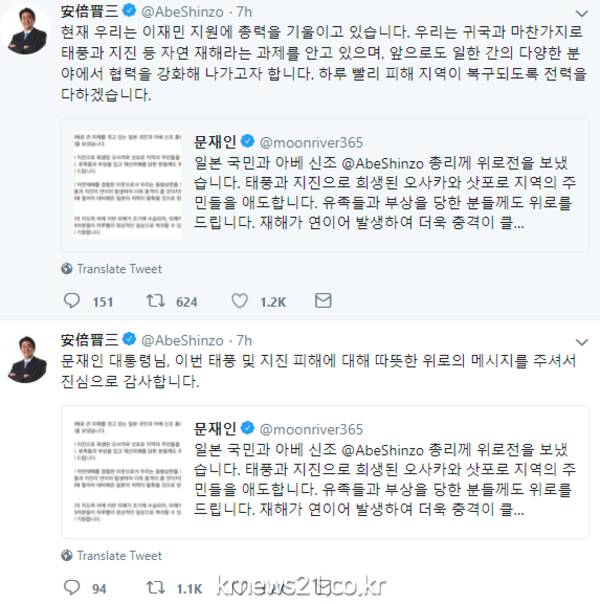Open @moonriver365 handle in first quoted tweet

[x=311, y=143]
